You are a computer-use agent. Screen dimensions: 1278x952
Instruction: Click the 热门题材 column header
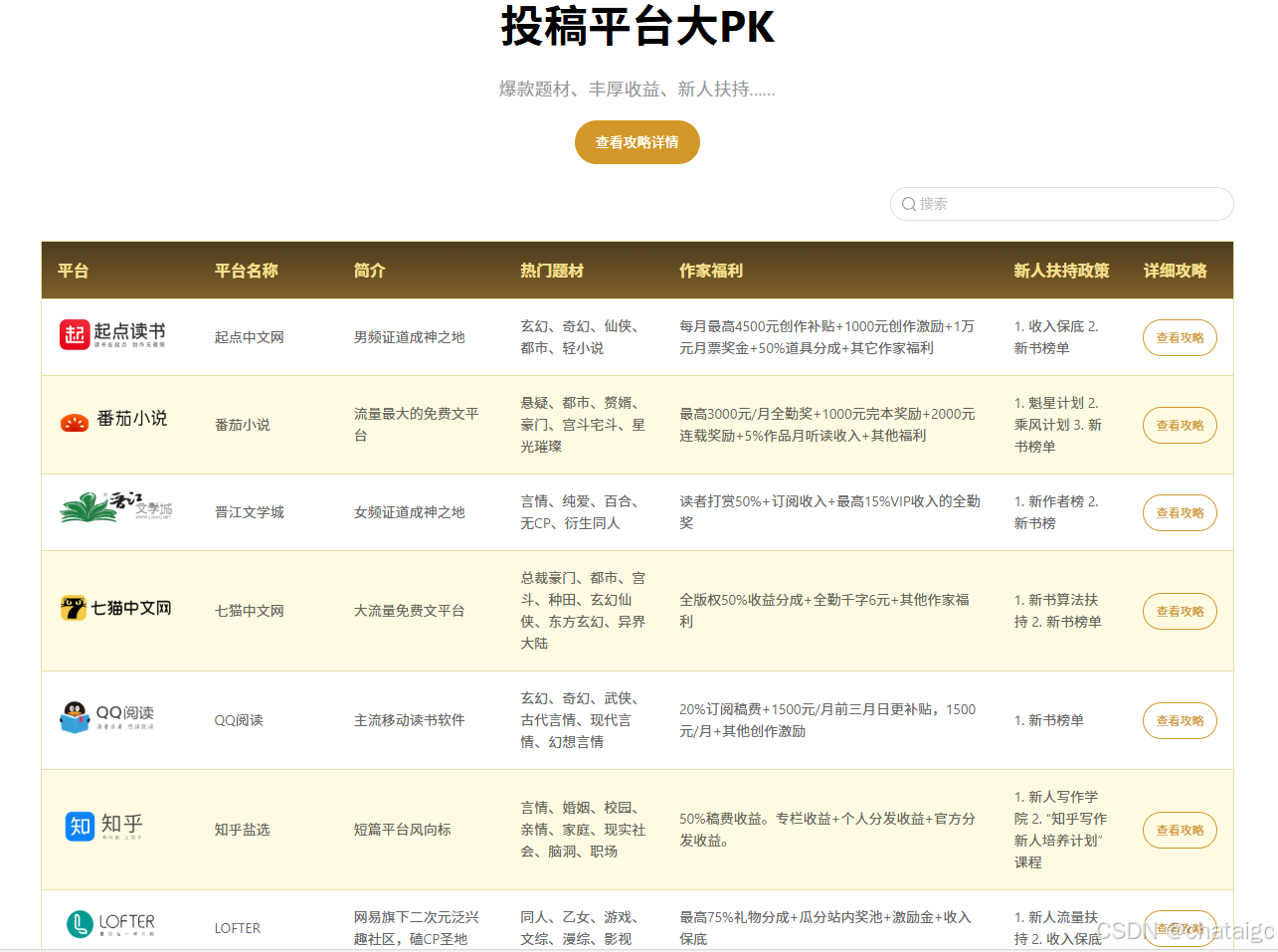pyautogui.click(x=552, y=271)
